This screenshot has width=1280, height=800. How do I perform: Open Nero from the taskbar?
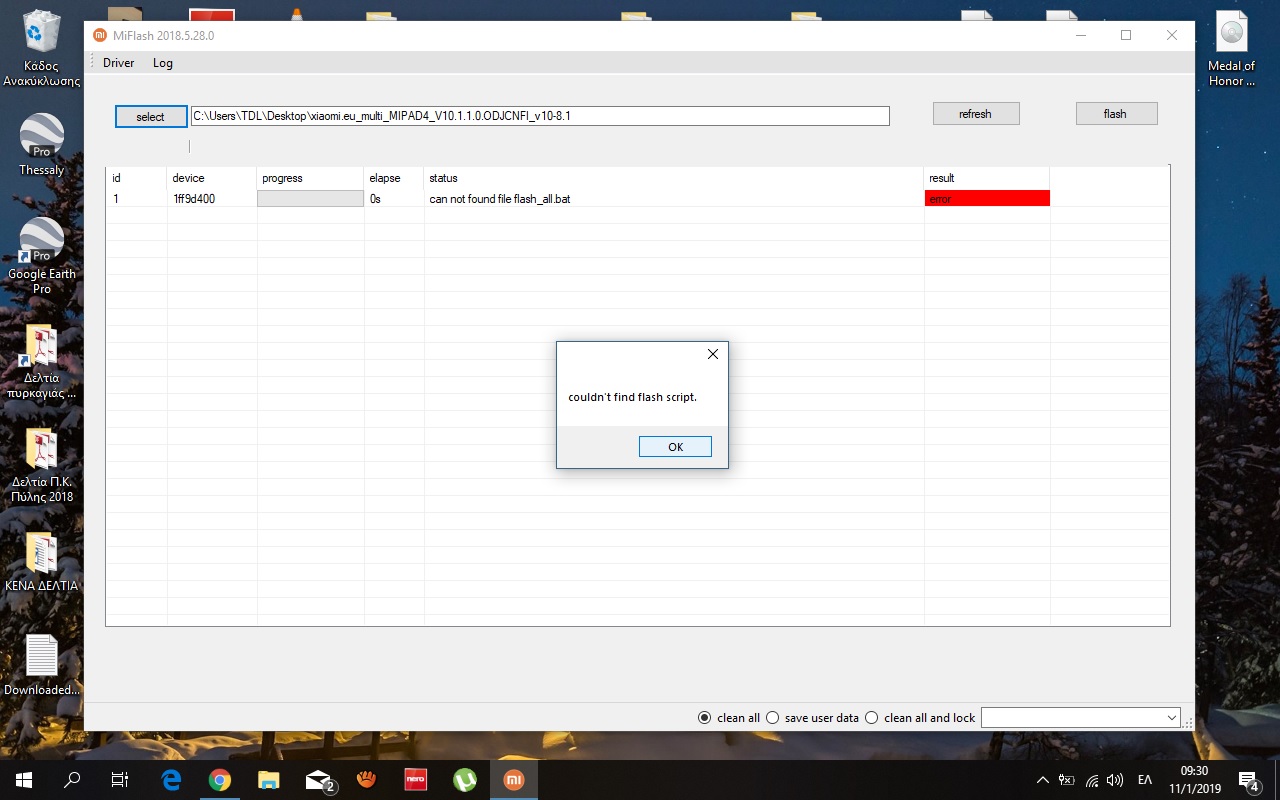[416, 780]
